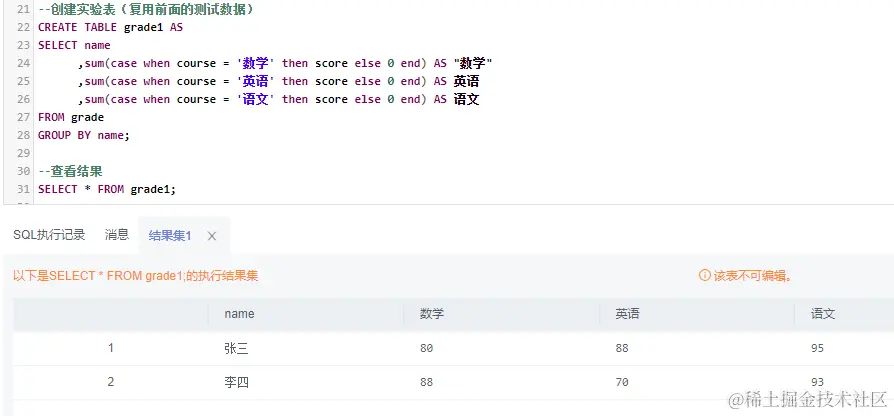The width and height of the screenshot is (894, 416).
Task: Click the 该表不可编辑 notice text
Action: click(753, 276)
